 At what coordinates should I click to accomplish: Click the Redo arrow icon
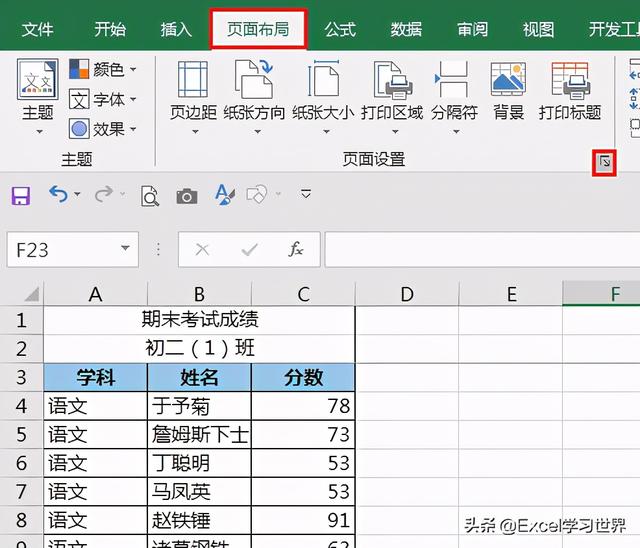pos(104,194)
